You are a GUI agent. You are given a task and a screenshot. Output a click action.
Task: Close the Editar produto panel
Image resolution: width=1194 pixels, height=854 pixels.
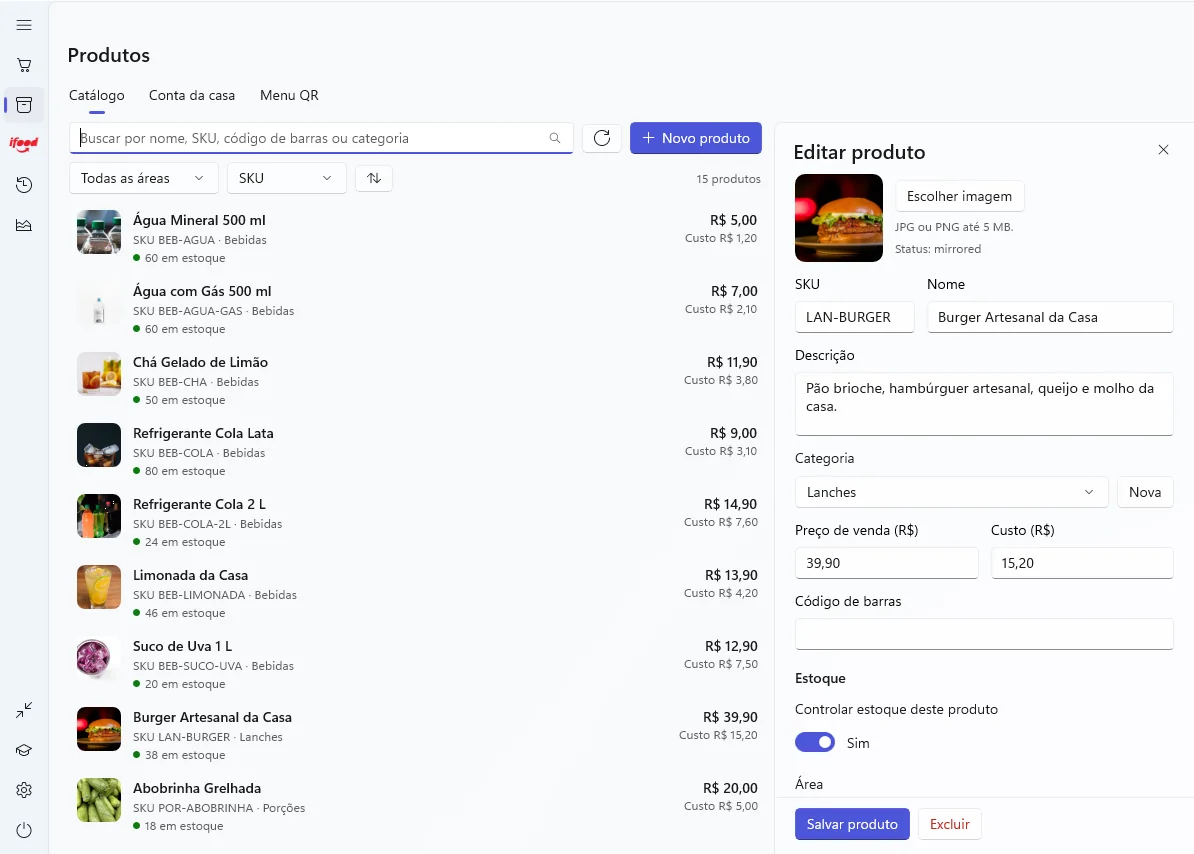coord(1163,150)
